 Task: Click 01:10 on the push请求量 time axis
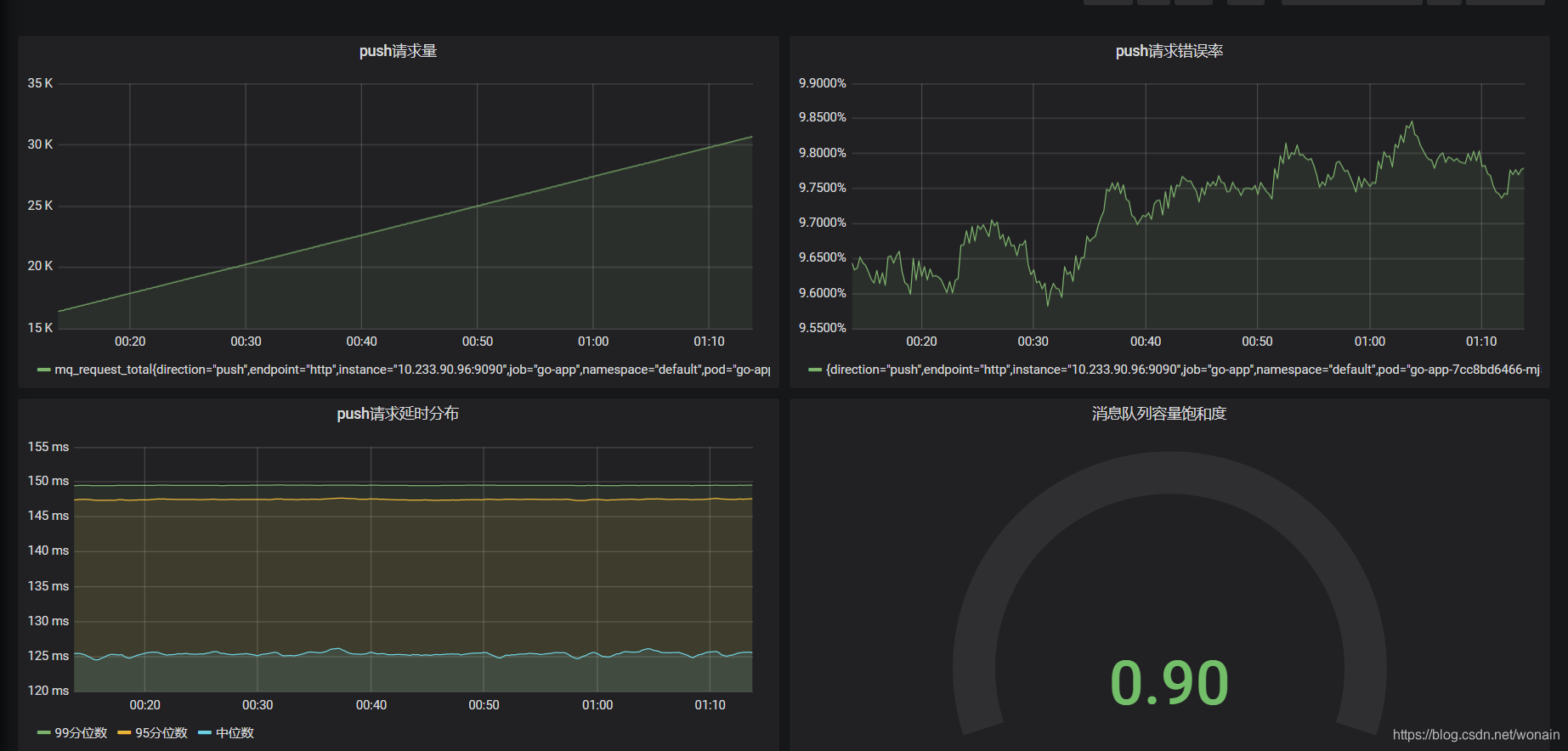pos(709,342)
